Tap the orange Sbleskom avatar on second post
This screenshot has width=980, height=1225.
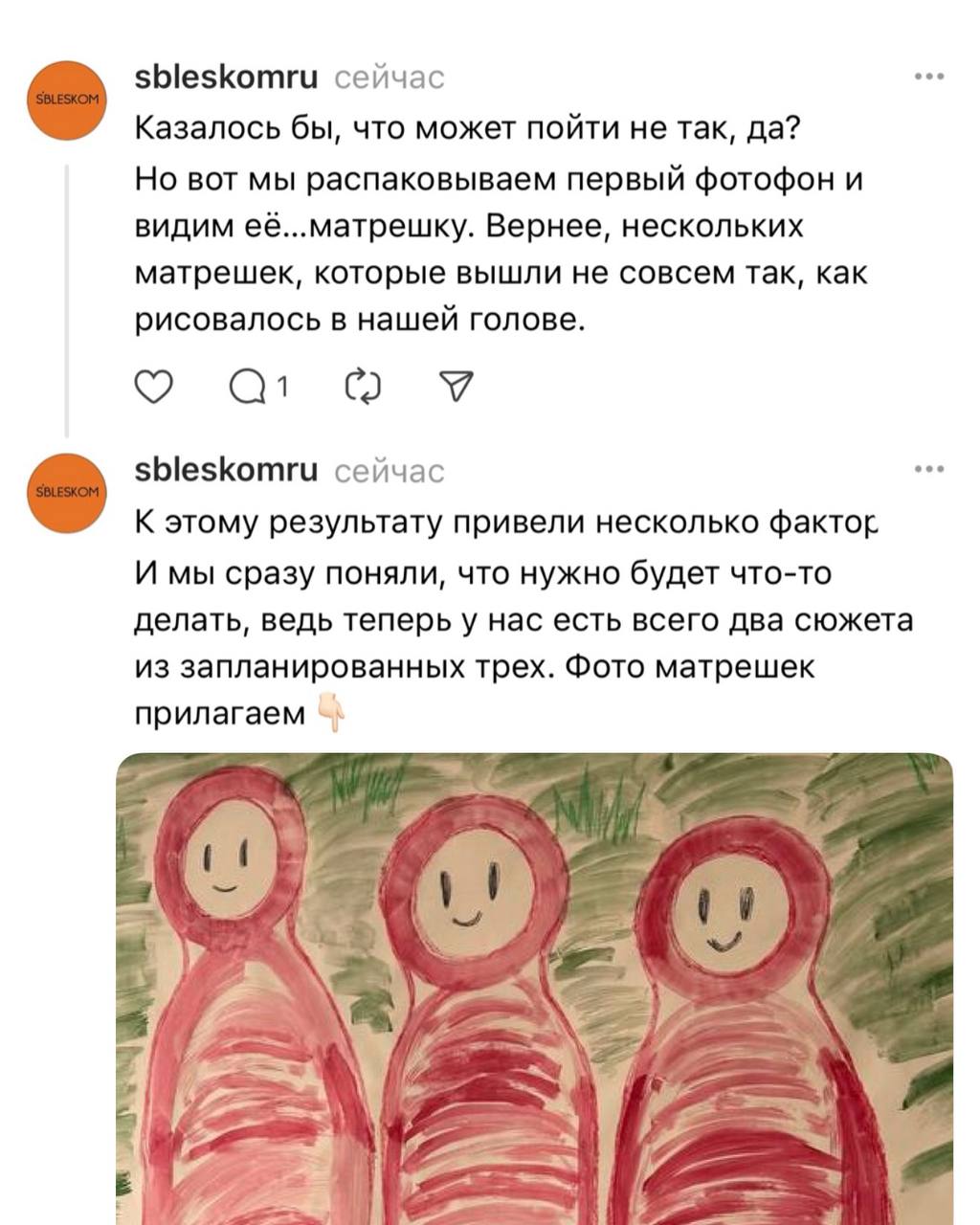pyautogui.click(x=65, y=493)
